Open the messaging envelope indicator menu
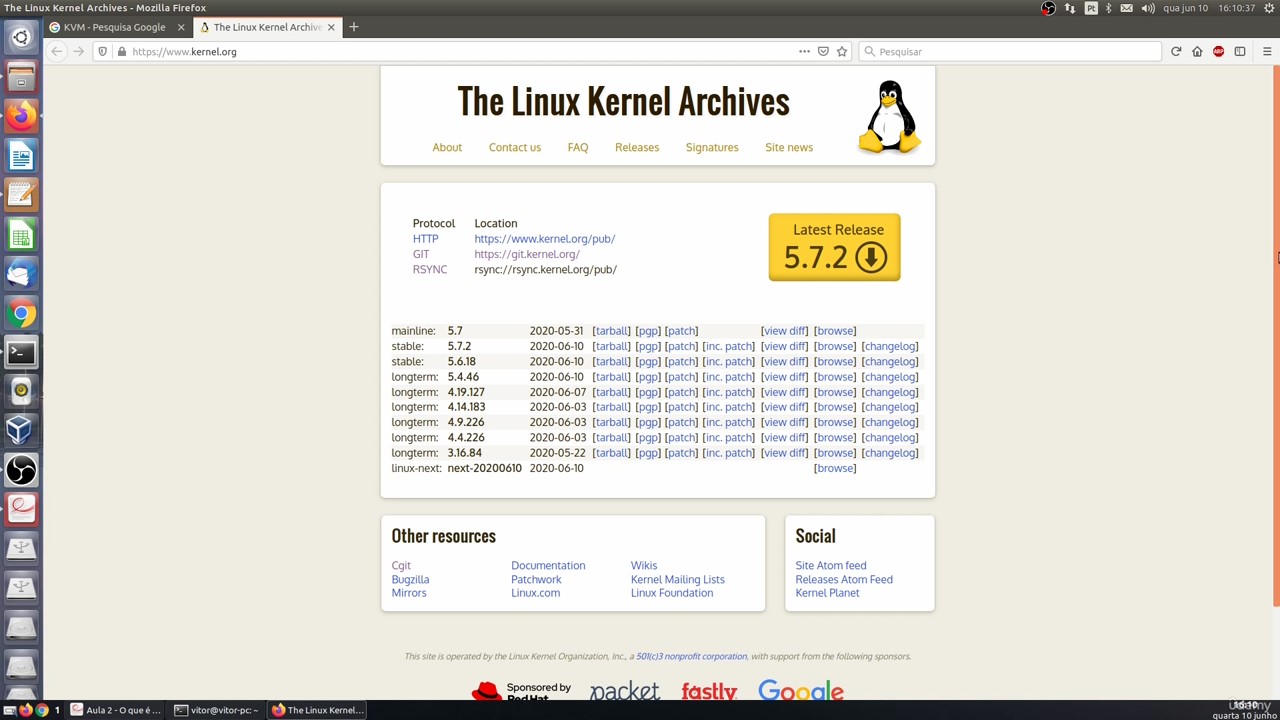The width and height of the screenshot is (1280, 720). coord(1127,8)
